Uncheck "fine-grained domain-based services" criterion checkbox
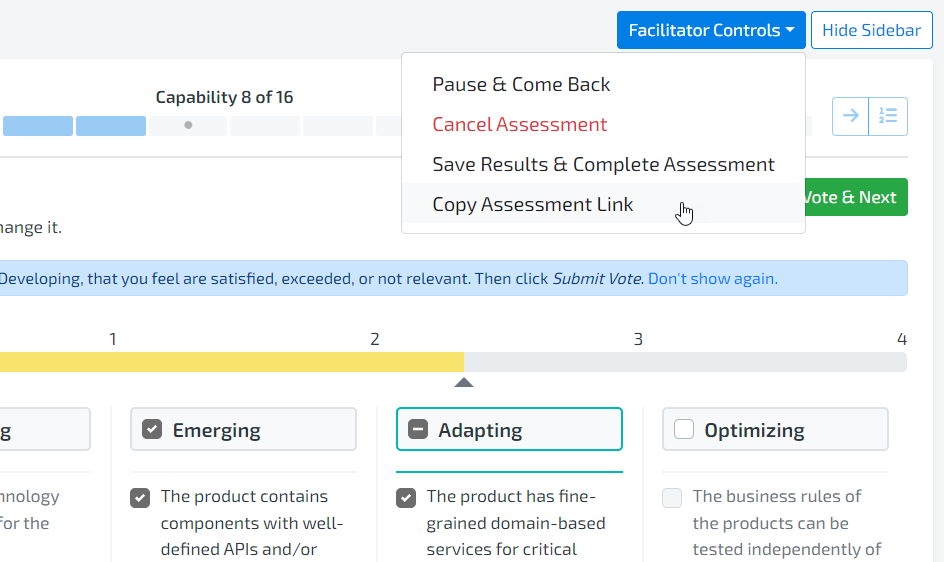This screenshot has width=944, height=562. tap(406, 497)
